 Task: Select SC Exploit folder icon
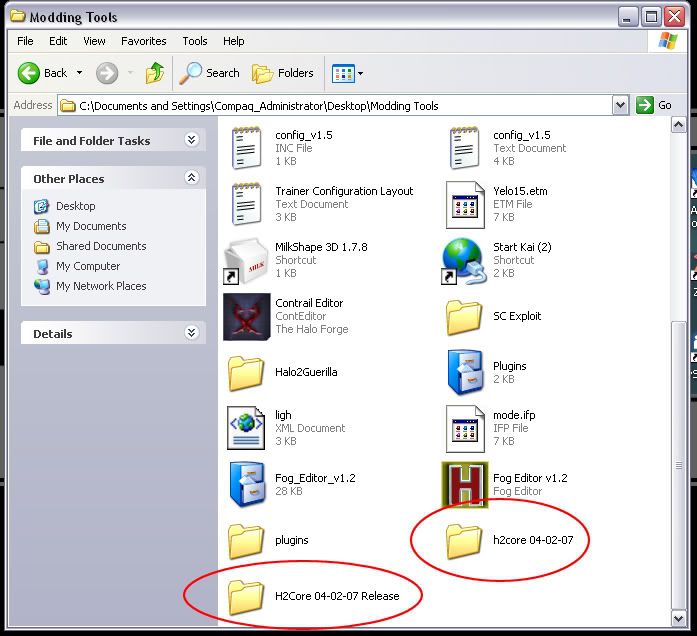464,317
